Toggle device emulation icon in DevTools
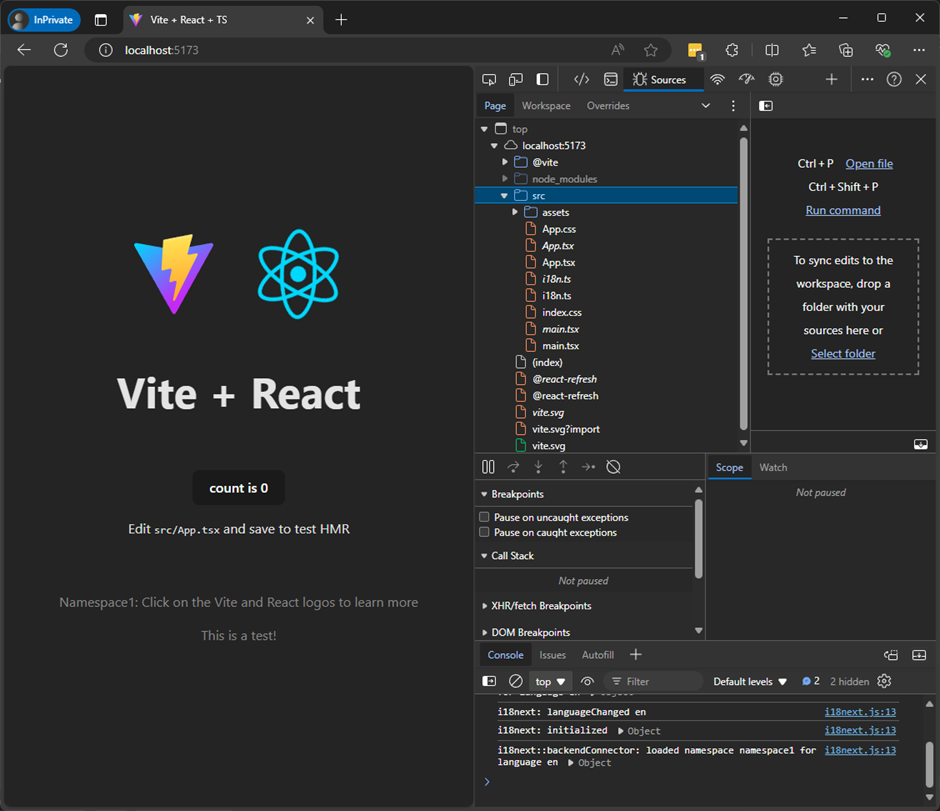Viewport: 940px width, 811px height. 516,79
